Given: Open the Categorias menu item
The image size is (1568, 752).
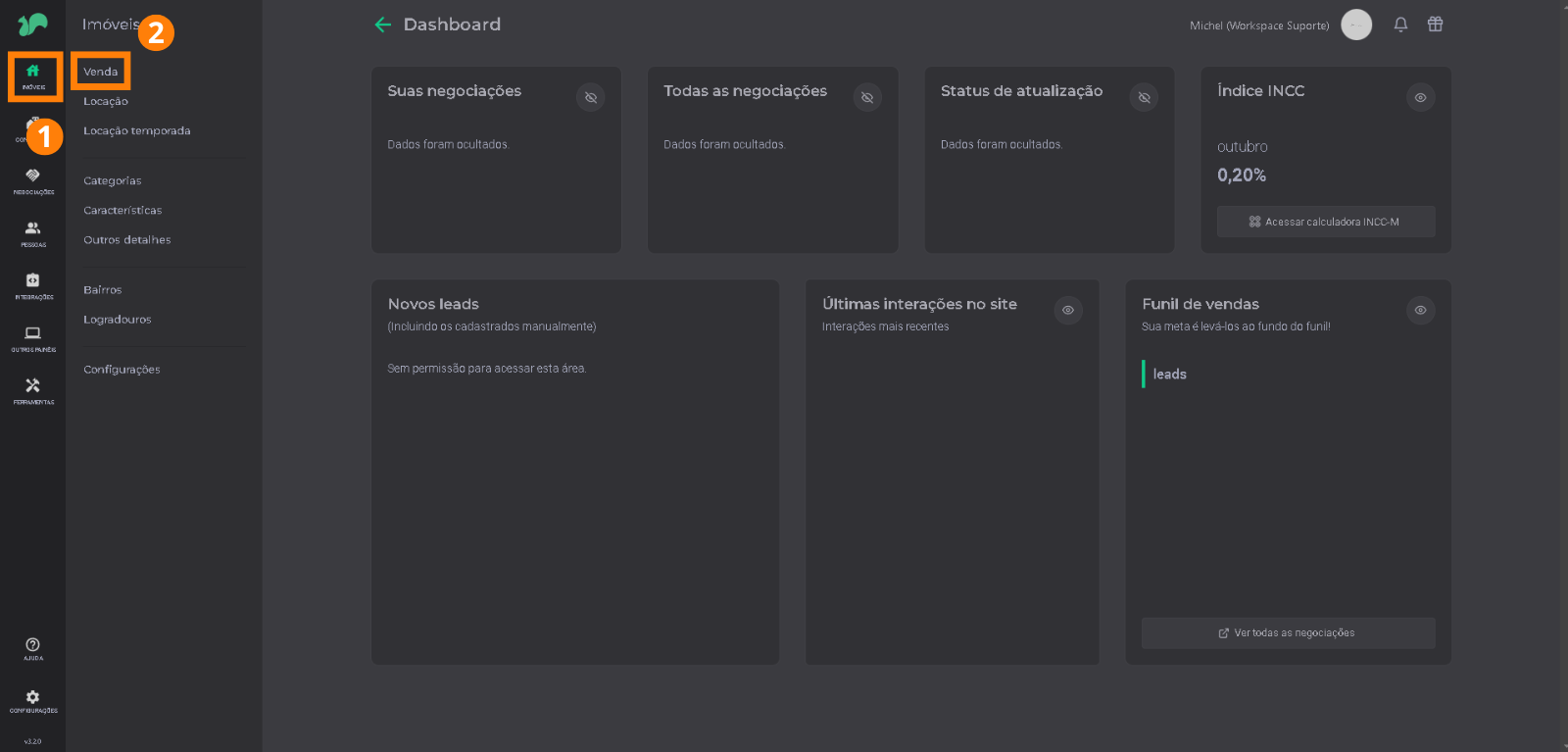Looking at the screenshot, I should (x=113, y=180).
